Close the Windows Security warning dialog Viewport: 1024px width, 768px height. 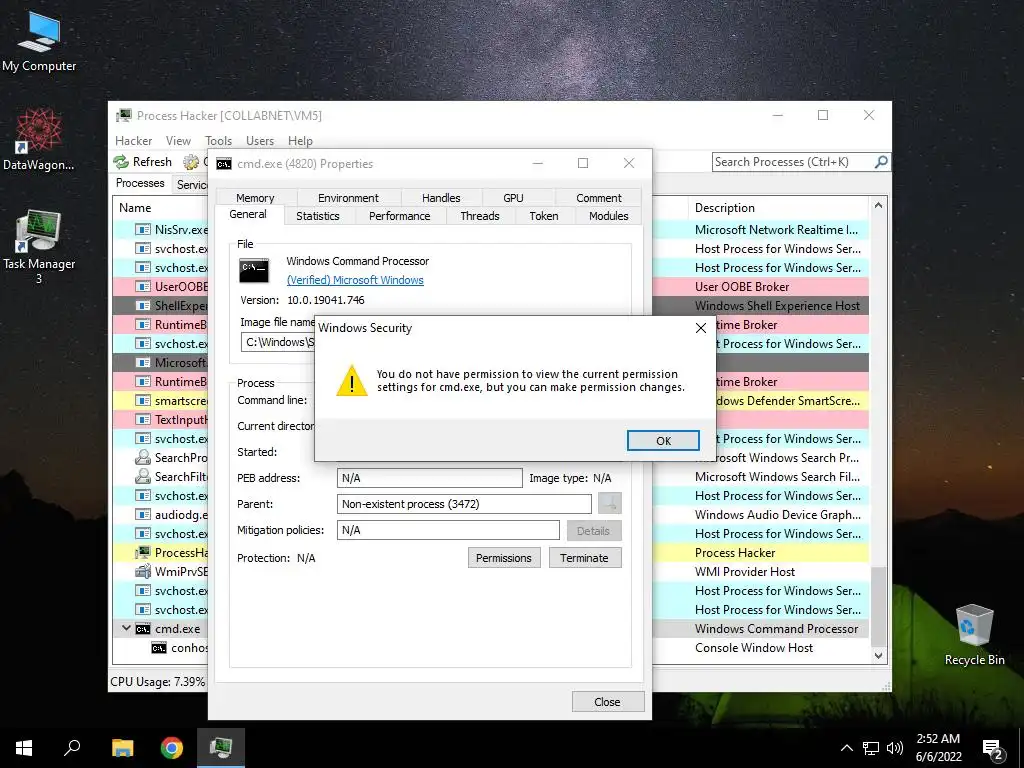[701, 328]
